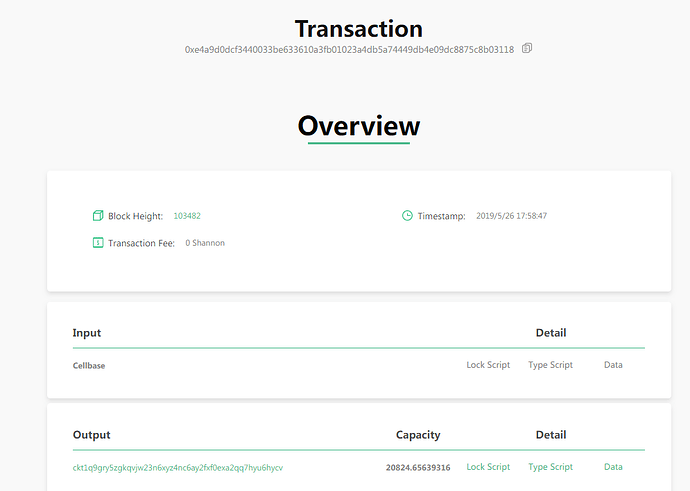The height and width of the screenshot is (491, 690).
Task: Open block 103482 link
Action: (x=187, y=216)
